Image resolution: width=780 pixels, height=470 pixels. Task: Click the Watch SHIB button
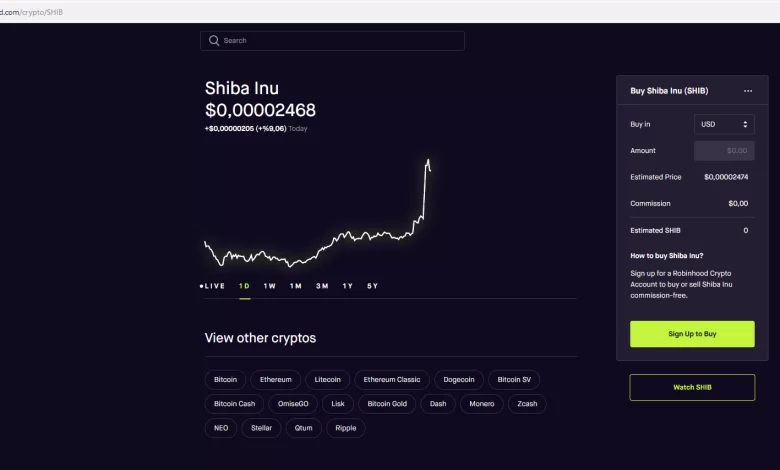click(x=692, y=387)
